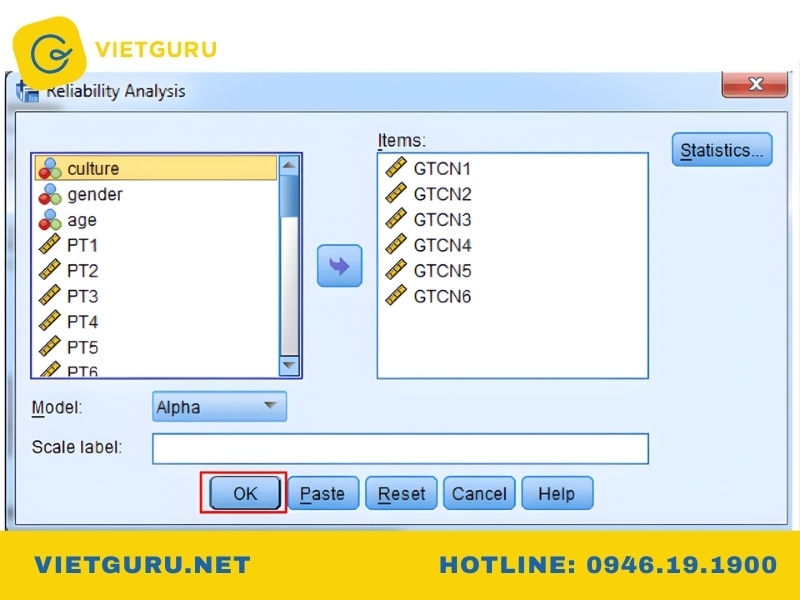
Task: Click the PT1 scale ruler icon
Action: click(49, 244)
